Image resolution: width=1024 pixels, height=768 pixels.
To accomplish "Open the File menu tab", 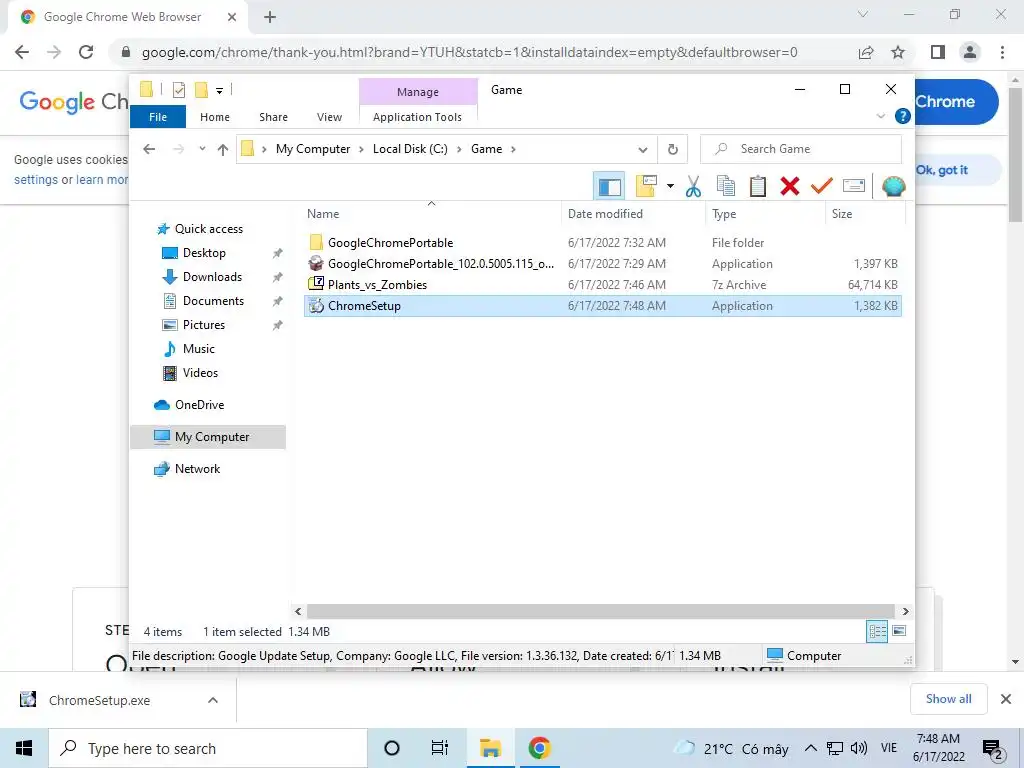I will [x=158, y=117].
